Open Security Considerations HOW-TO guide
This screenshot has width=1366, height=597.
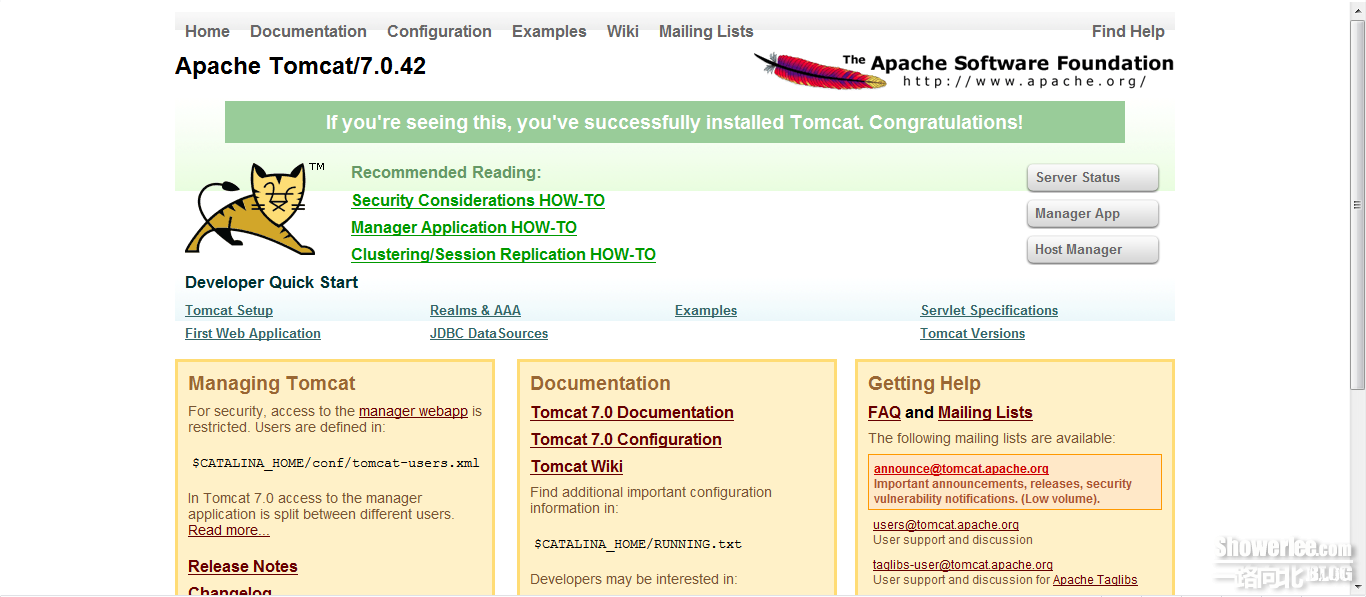(477, 200)
